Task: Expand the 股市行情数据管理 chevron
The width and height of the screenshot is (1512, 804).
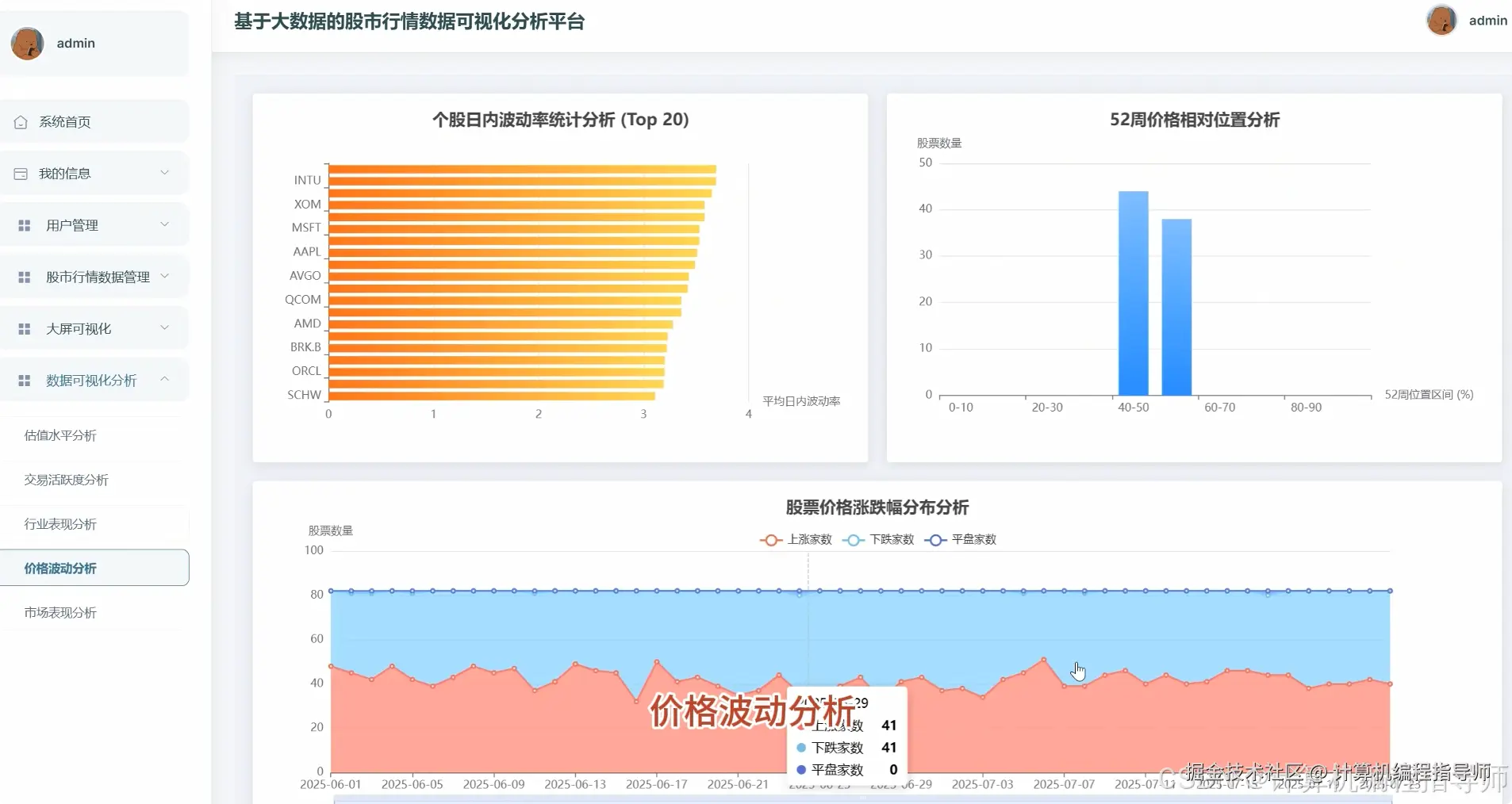Action: [165, 276]
